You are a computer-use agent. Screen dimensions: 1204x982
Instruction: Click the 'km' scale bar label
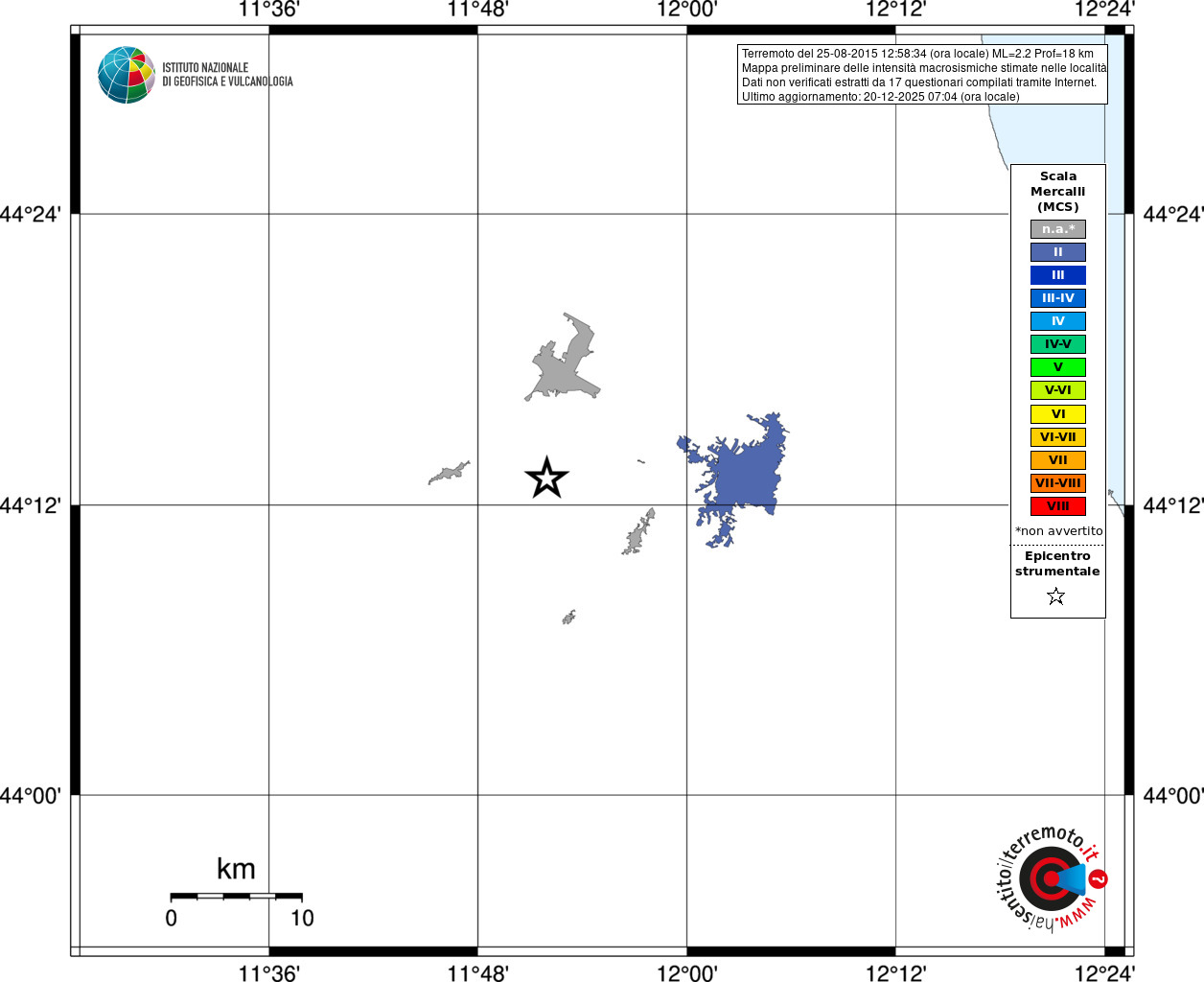236,869
